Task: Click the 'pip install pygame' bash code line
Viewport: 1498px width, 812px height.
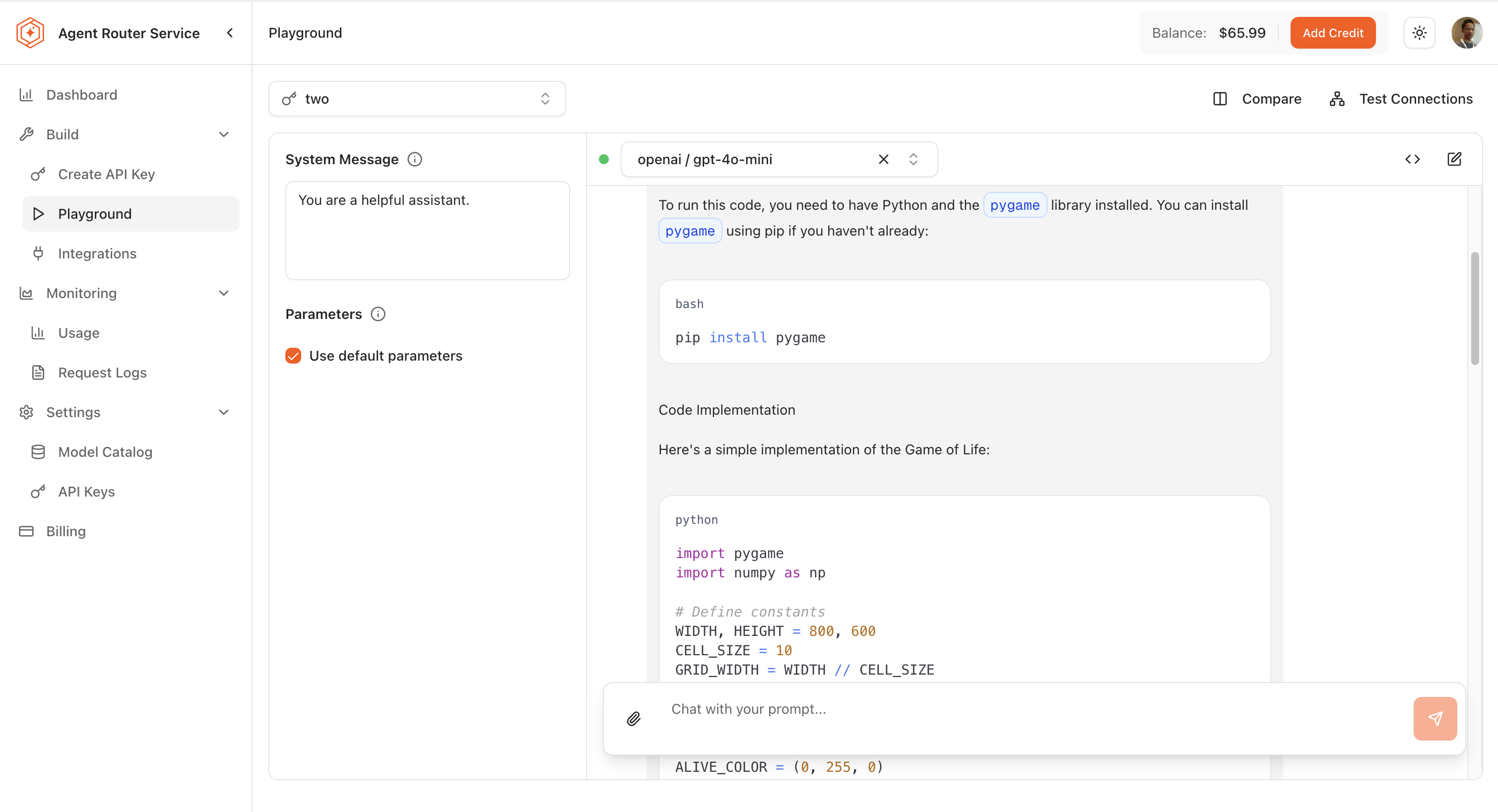Action: coord(750,338)
